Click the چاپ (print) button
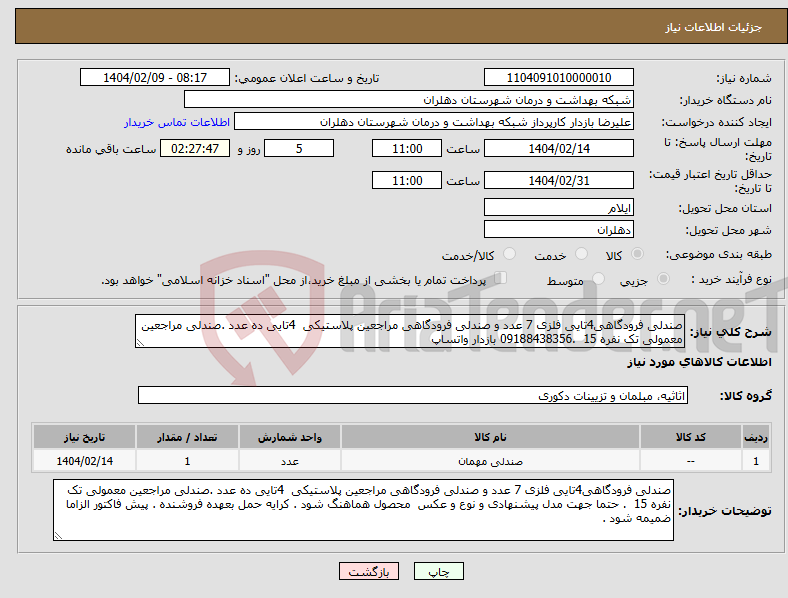The height and width of the screenshot is (598, 788). pyautogui.click(x=438, y=571)
